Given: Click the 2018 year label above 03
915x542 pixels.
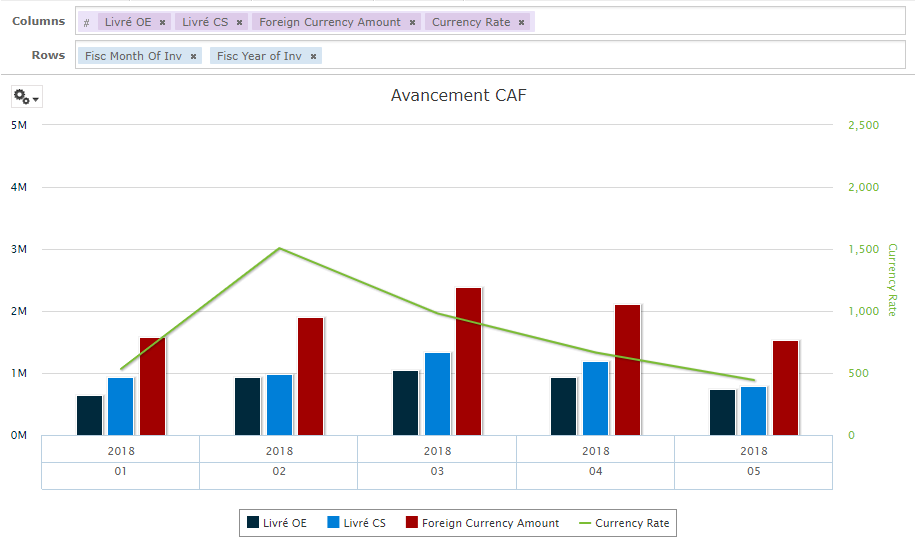Looking at the screenshot, I should pyautogui.click(x=437, y=451).
